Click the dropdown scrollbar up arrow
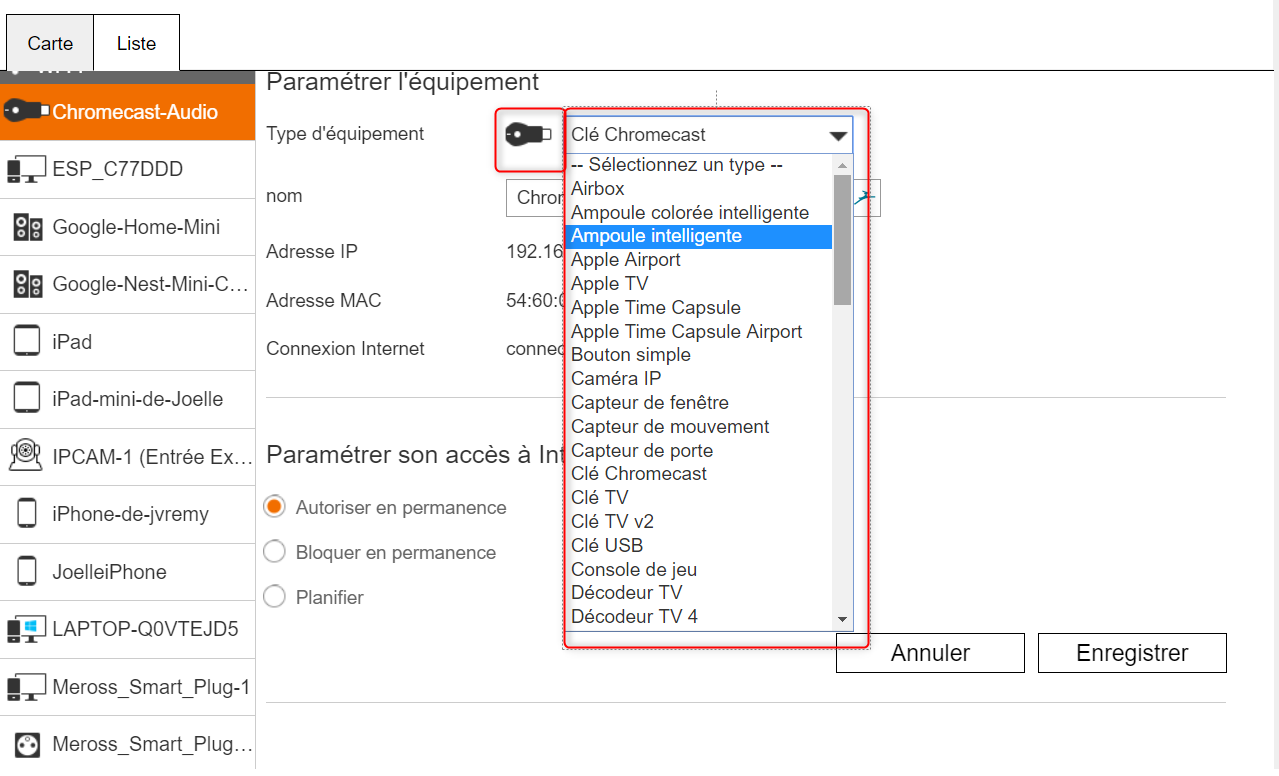Viewport: 1279px width, 776px height. coord(842,165)
